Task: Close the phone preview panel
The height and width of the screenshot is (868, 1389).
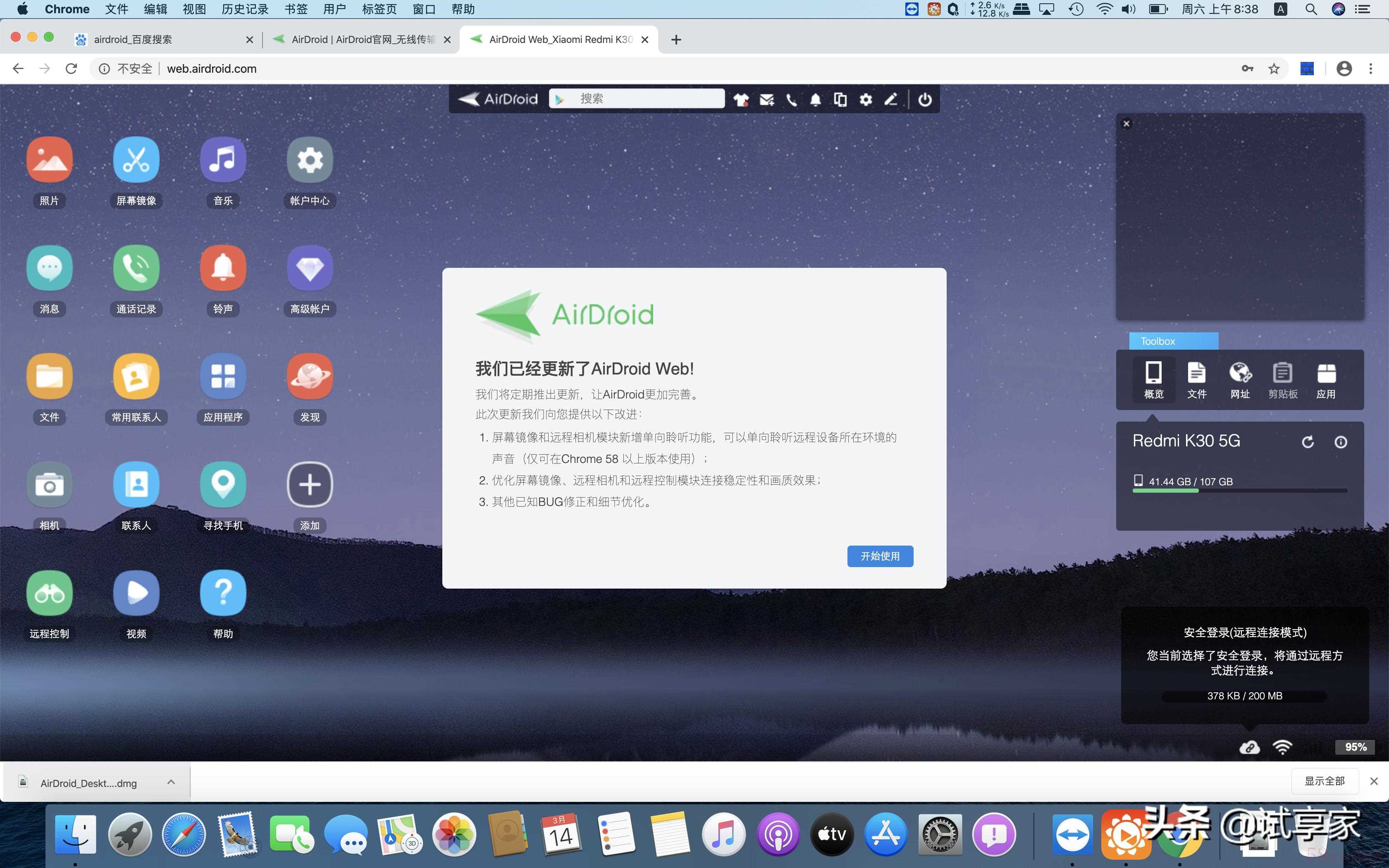Action: [1126, 124]
